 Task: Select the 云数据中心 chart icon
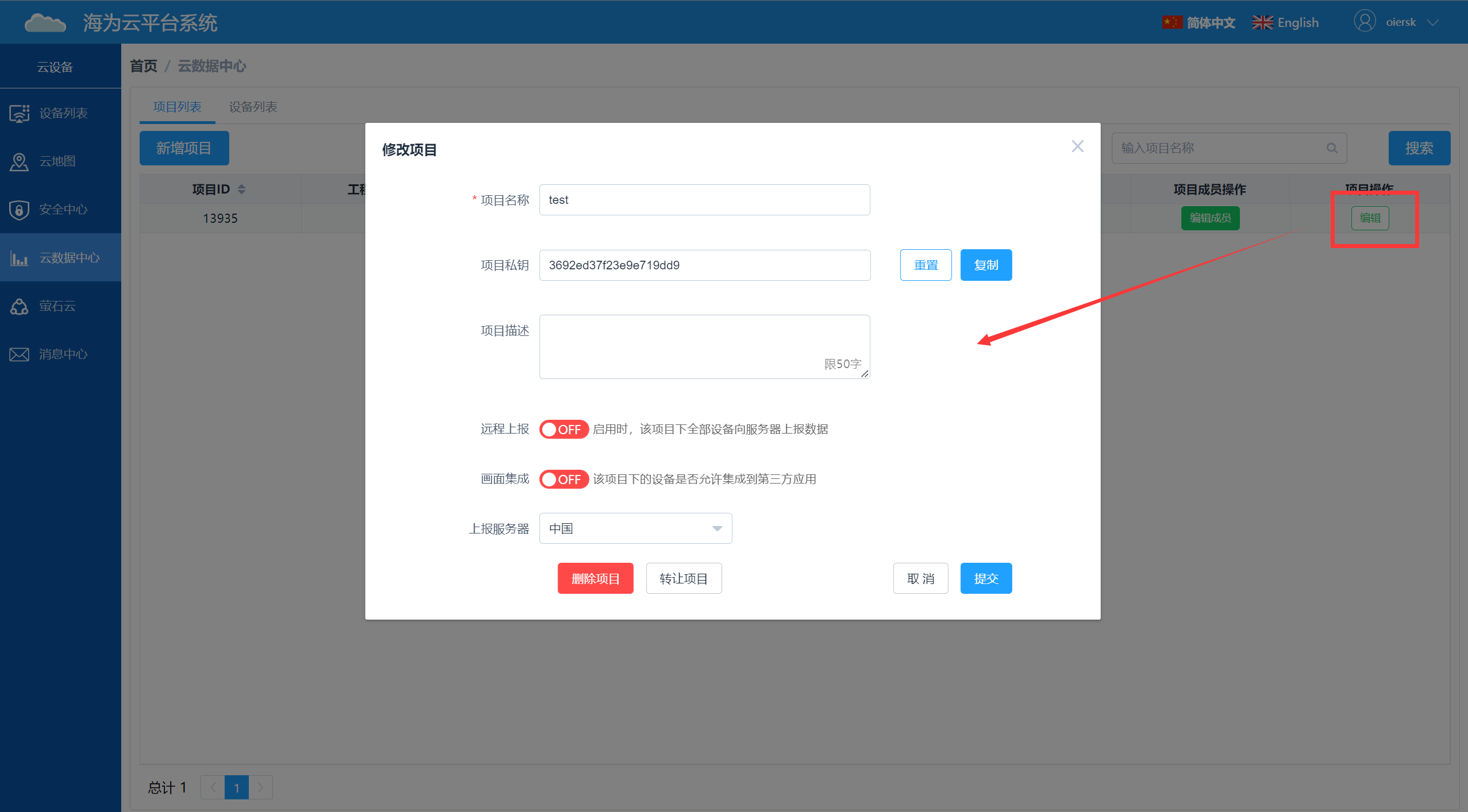tap(20, 258)
